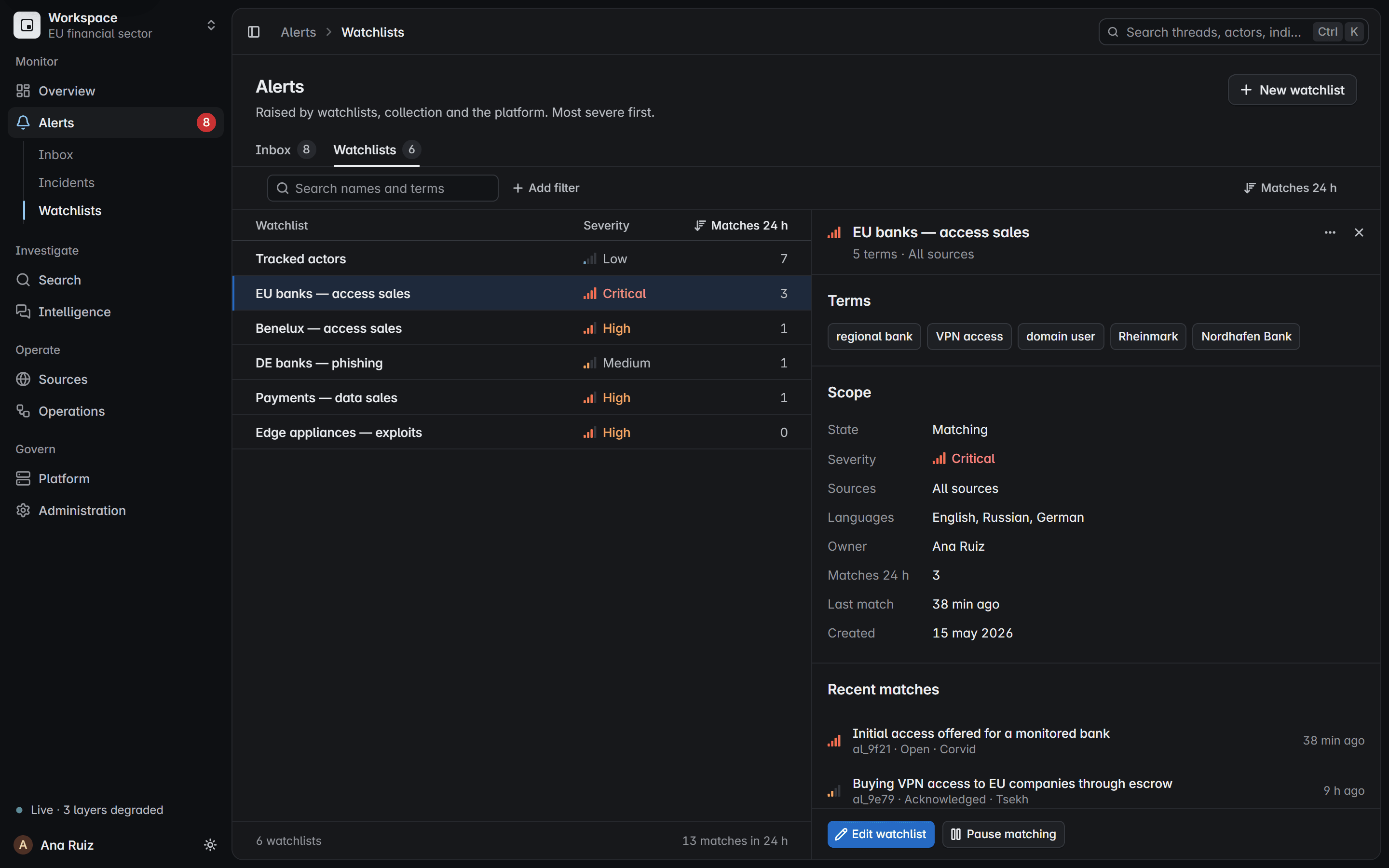
Task: Click Medium severity icon for DE banks
Action: tap(590, 363)
